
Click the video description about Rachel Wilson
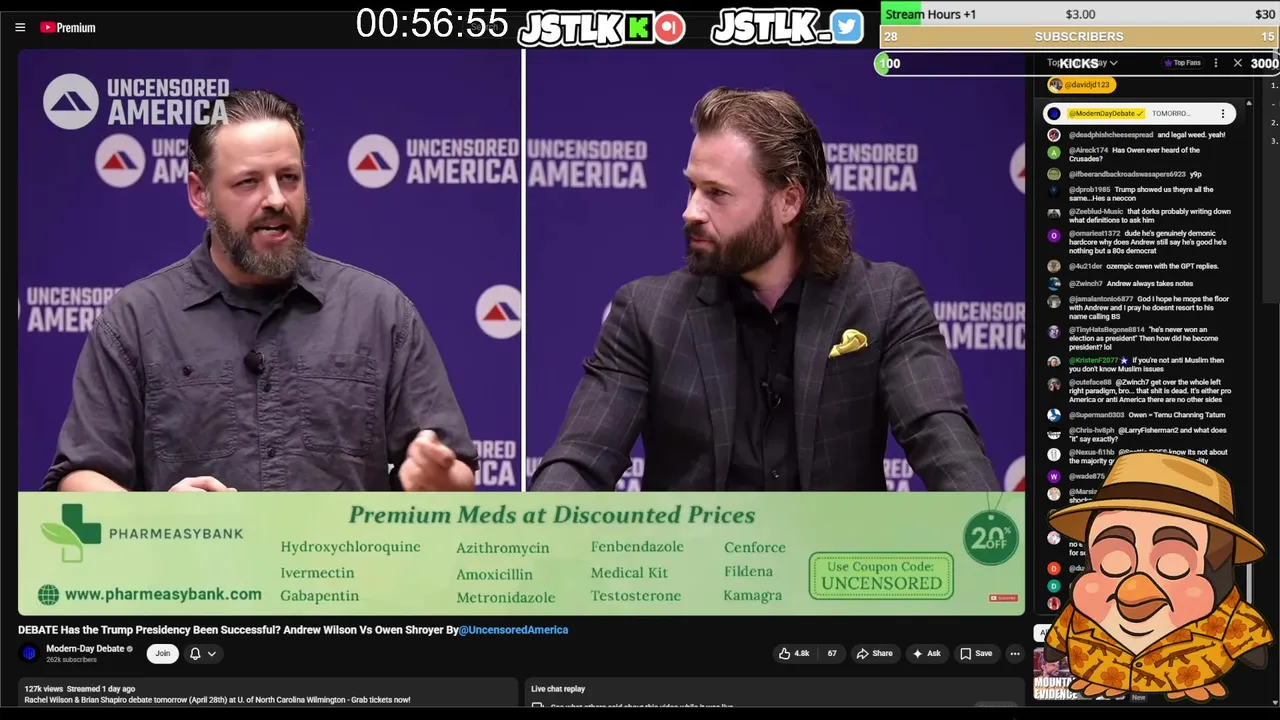[x=217, y=700]
